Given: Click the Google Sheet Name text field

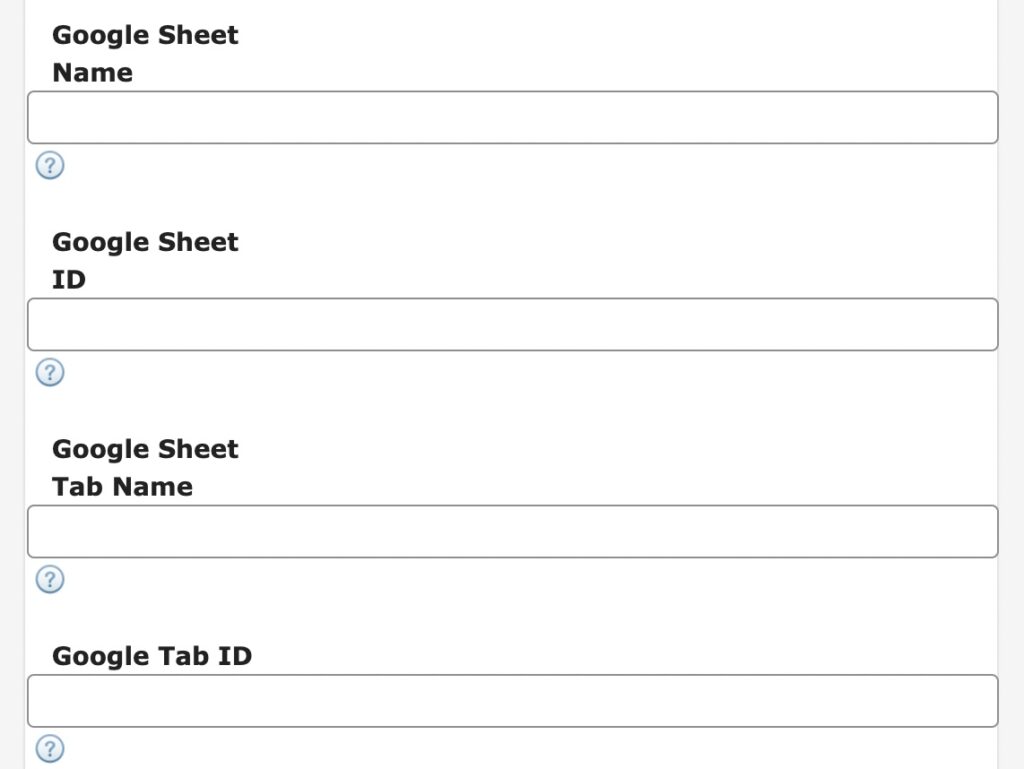Looking at the screenshot, I should point(512,118).
